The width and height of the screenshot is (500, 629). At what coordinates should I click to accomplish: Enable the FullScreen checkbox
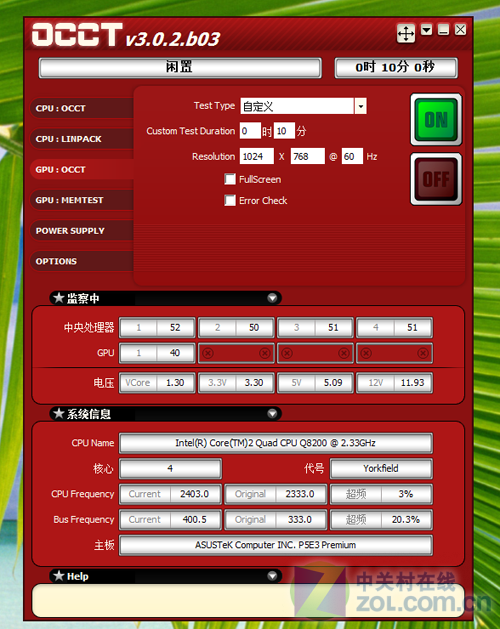pyautogui.click(x=230, y=179)
